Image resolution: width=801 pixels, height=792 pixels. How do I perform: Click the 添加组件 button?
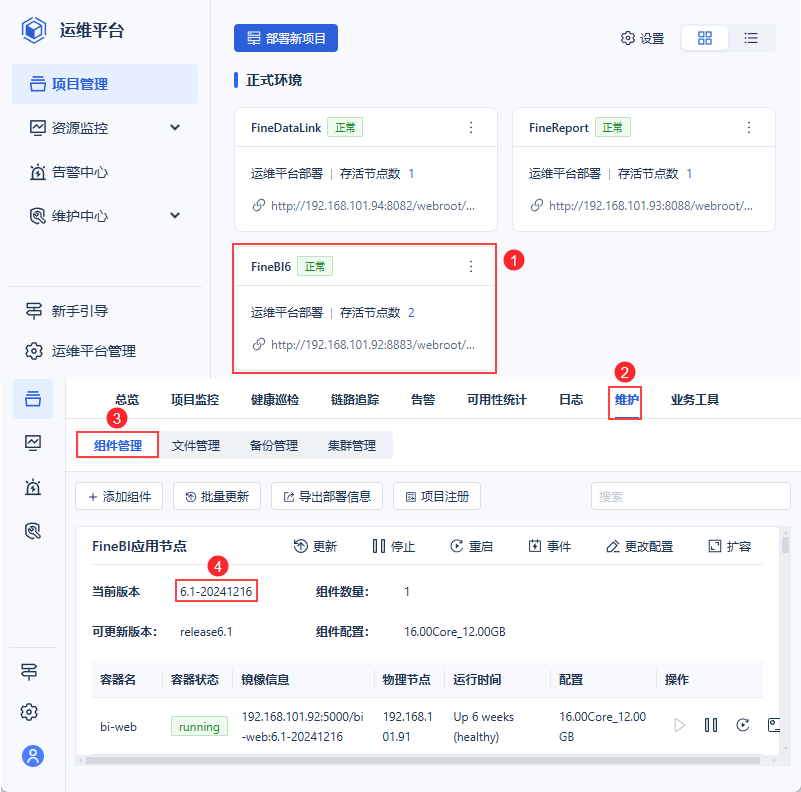point(119,496)
